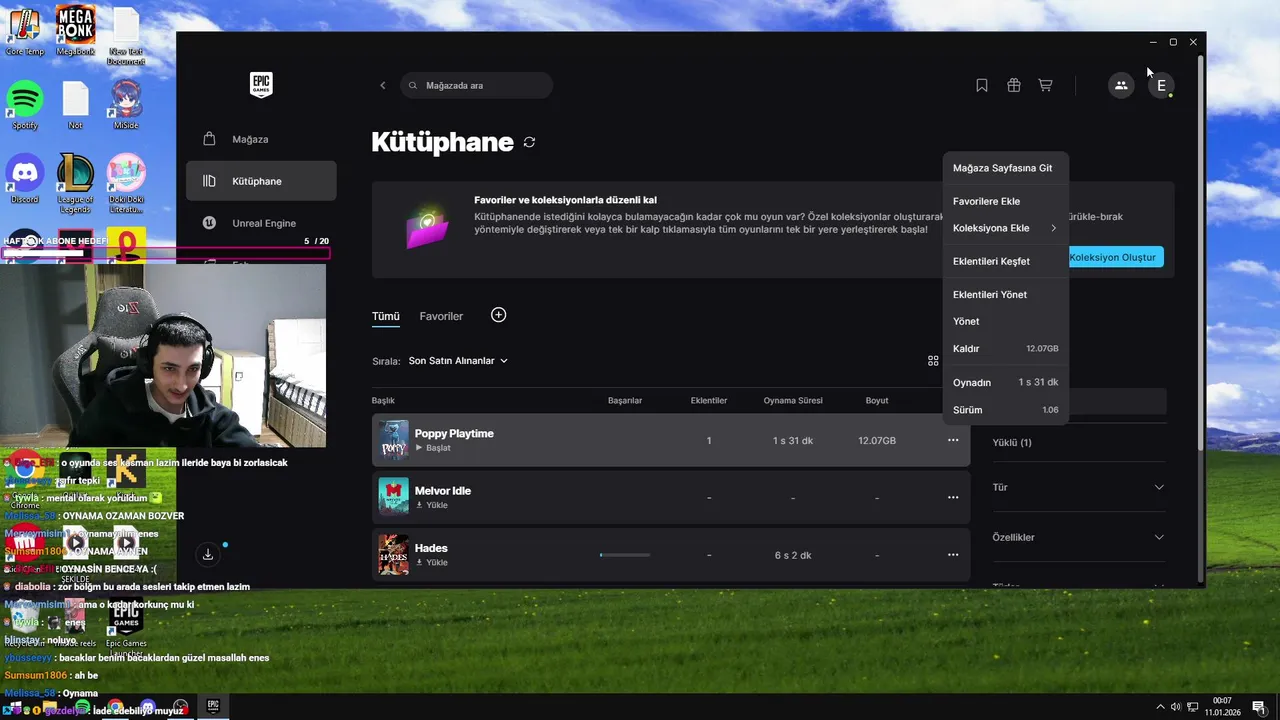The image size is (1280, 720).
Task: Open the E profile avatar menu
Action: pyautogui.click(x=1161, y=85)
